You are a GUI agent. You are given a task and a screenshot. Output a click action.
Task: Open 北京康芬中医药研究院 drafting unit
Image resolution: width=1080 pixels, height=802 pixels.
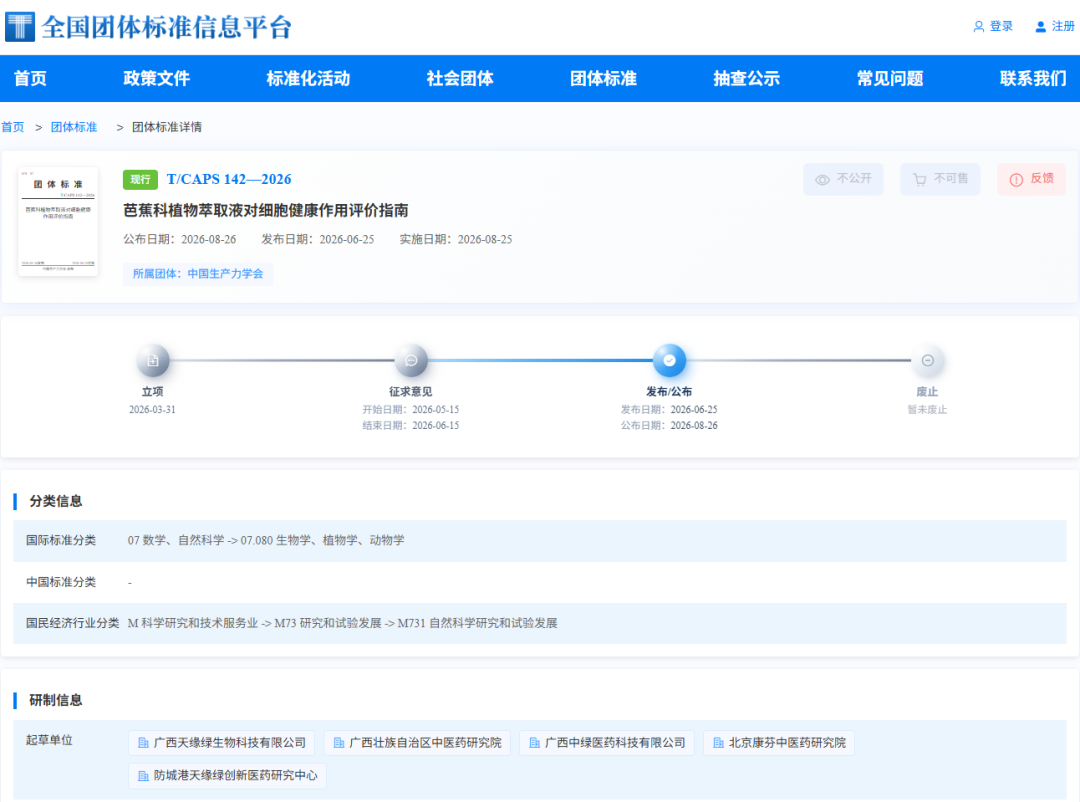click(x=779, y=743)
